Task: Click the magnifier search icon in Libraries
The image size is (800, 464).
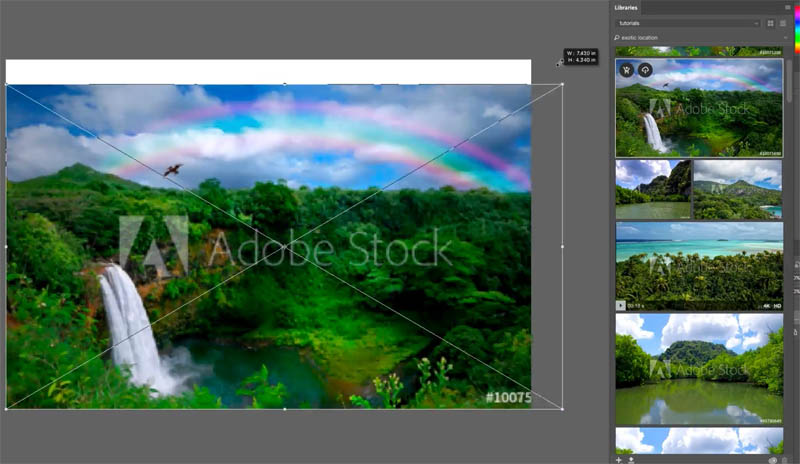Action: 617,38
